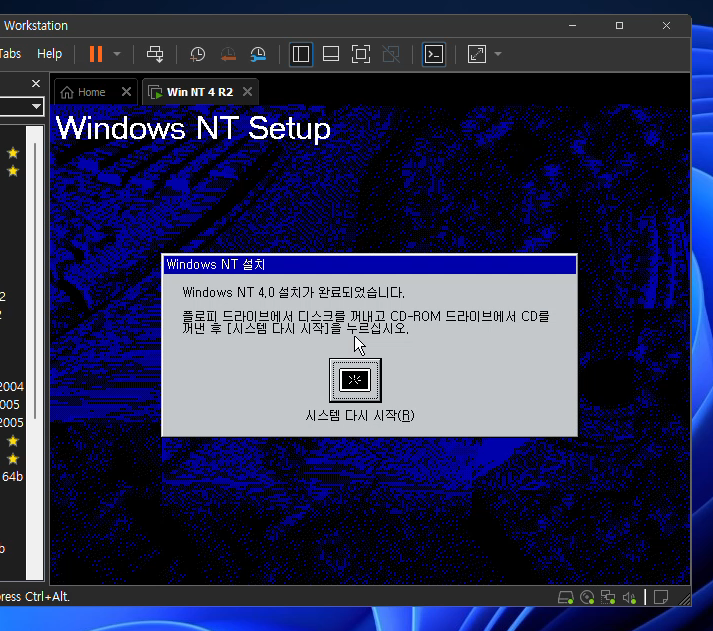Enter full screen mode

(x=361, y=54)
